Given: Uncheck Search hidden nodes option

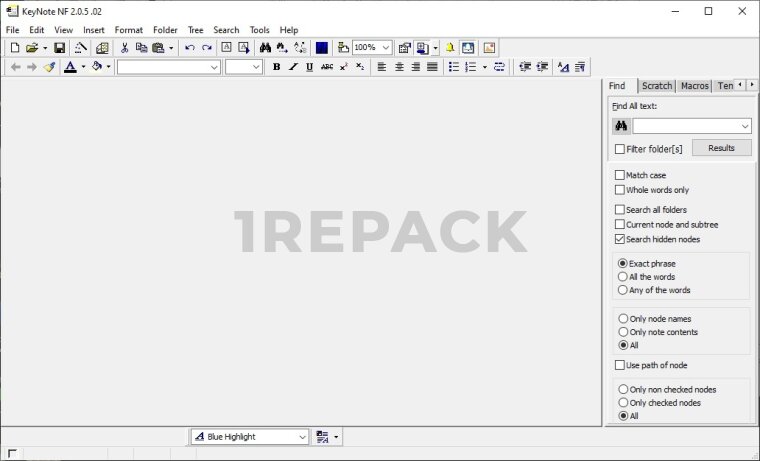Looking at the screenshot, I should pos(620,239).
